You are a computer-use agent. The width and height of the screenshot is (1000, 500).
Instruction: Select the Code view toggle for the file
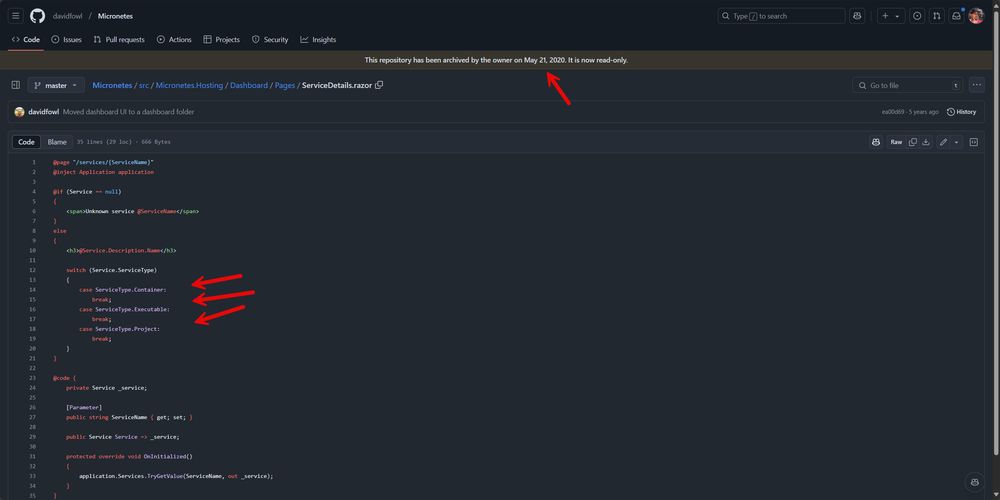click(x=26, y=142)
